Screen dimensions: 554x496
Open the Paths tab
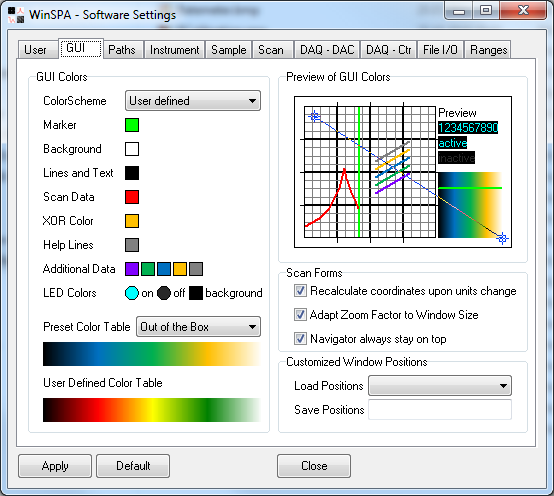coord(122,49)
